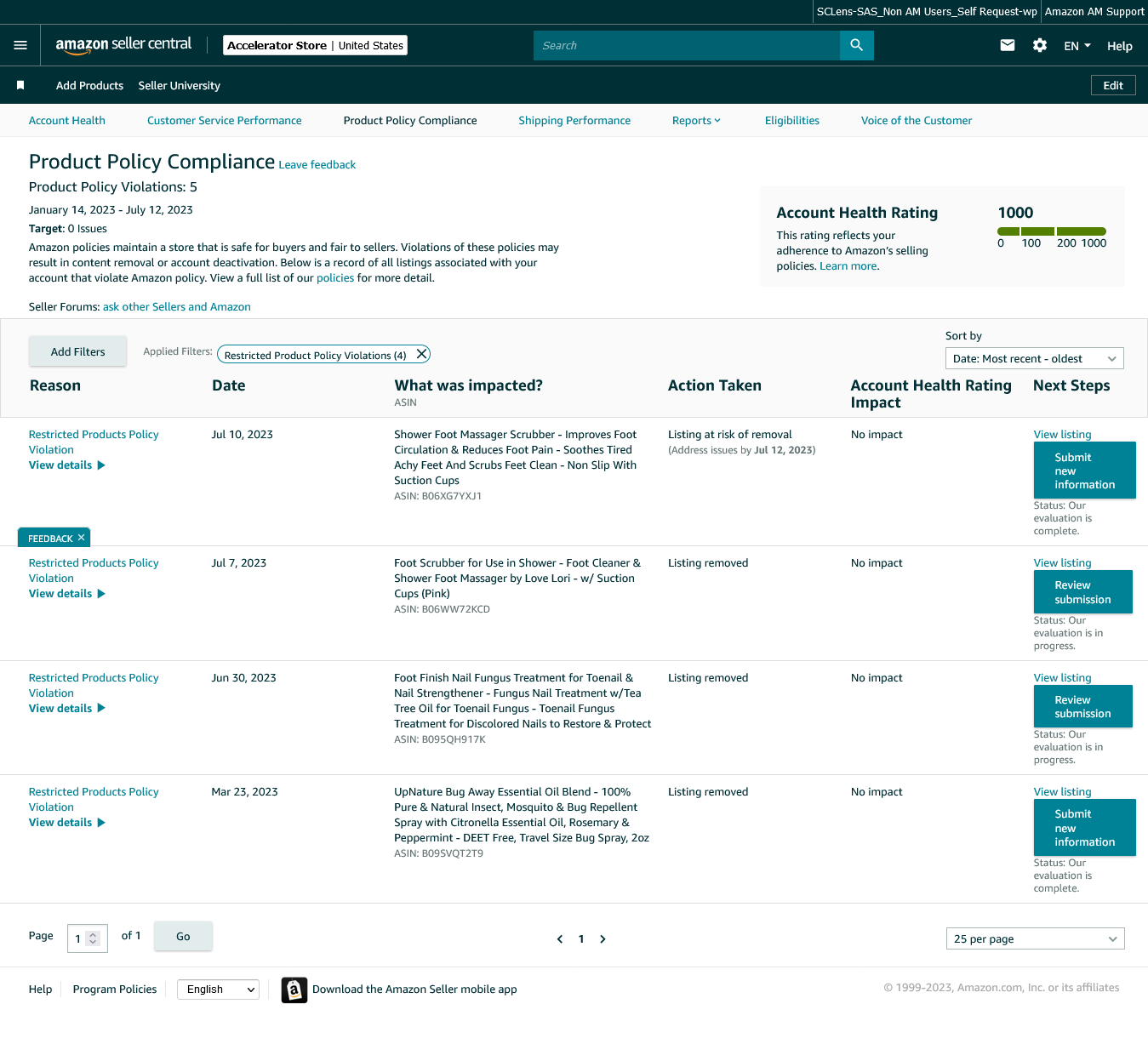Close the Feedback tab
This screenshot has width=1148, height=1038.
(x=82, y=538)
